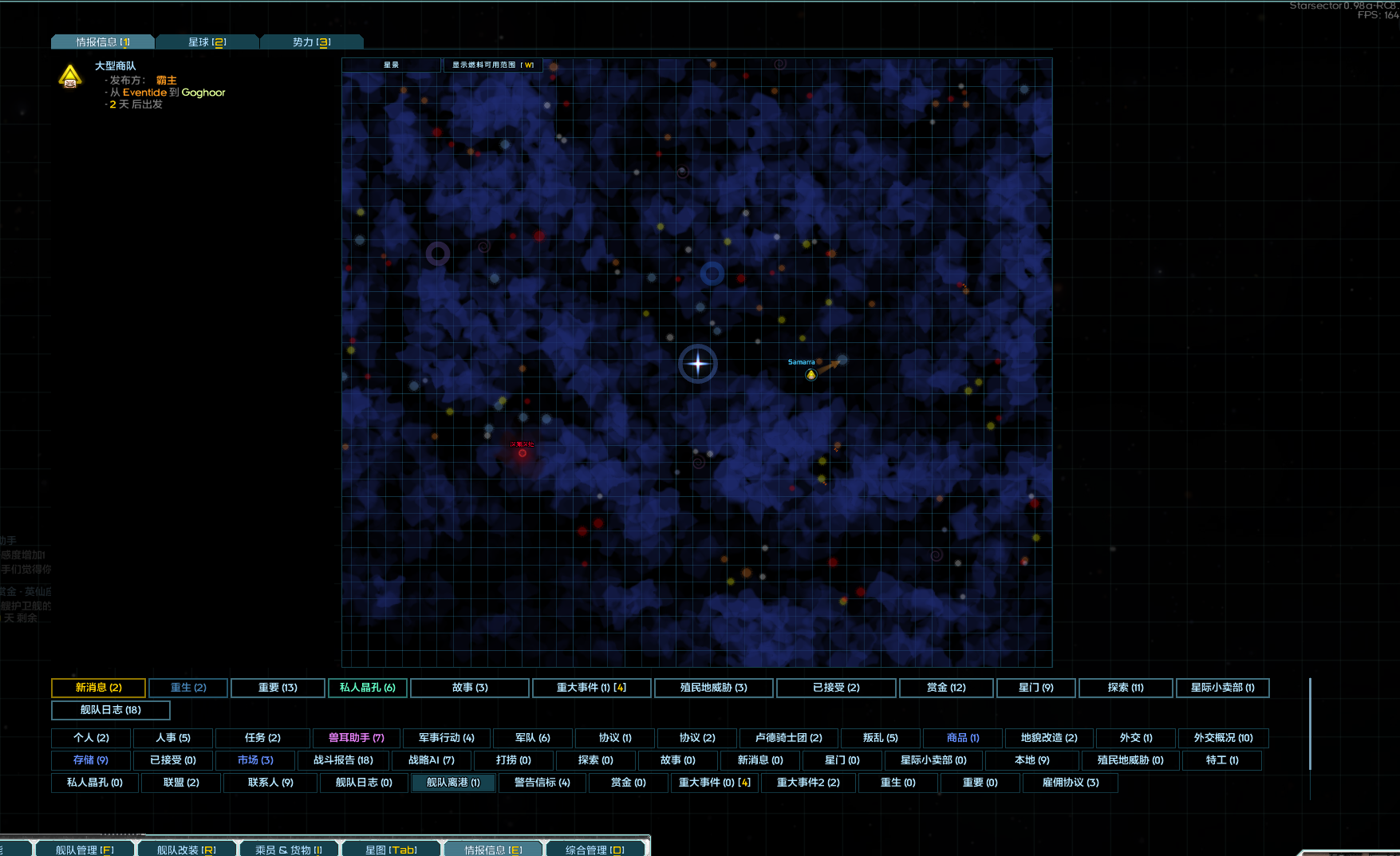Show 外交 (1) intel entries
The image size is (1400, 856).
tap(1136, 738)
